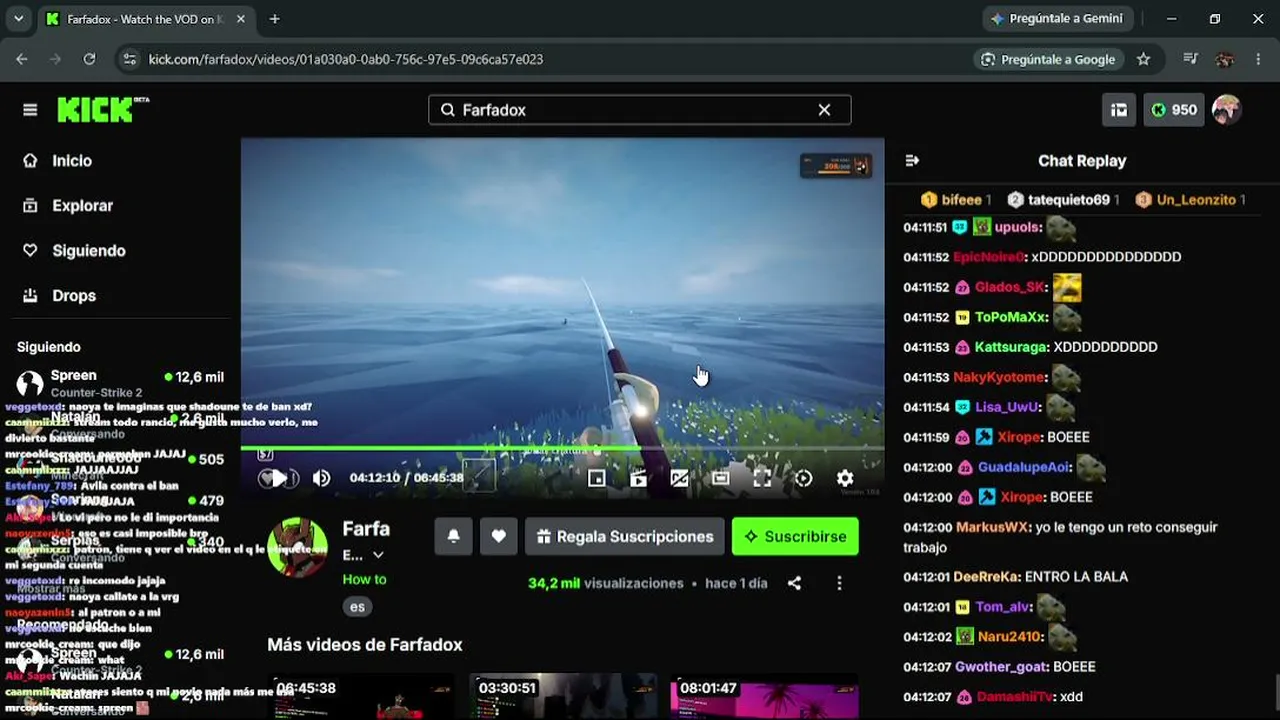Focus the Kick search field
This screenshot has height=720, width=1280.
click(x=639, y=110)
